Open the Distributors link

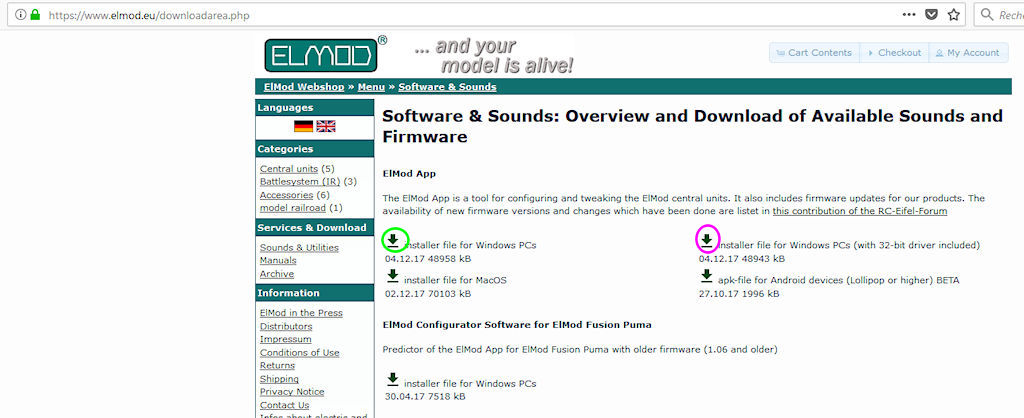click(x=286, y=326)
